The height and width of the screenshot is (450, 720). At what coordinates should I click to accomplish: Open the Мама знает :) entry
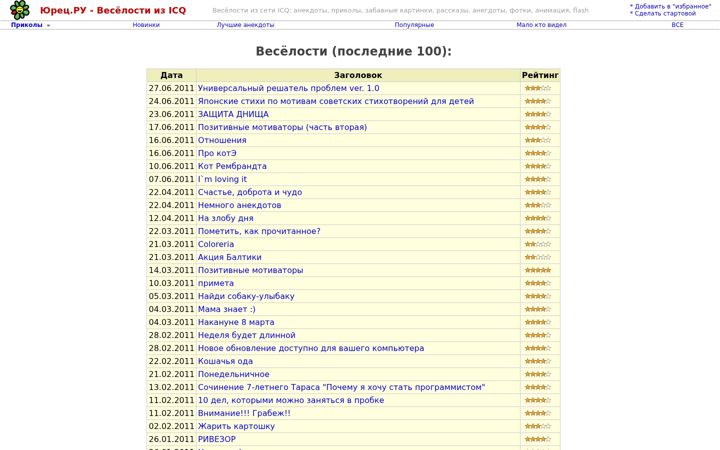click(226, 309)
